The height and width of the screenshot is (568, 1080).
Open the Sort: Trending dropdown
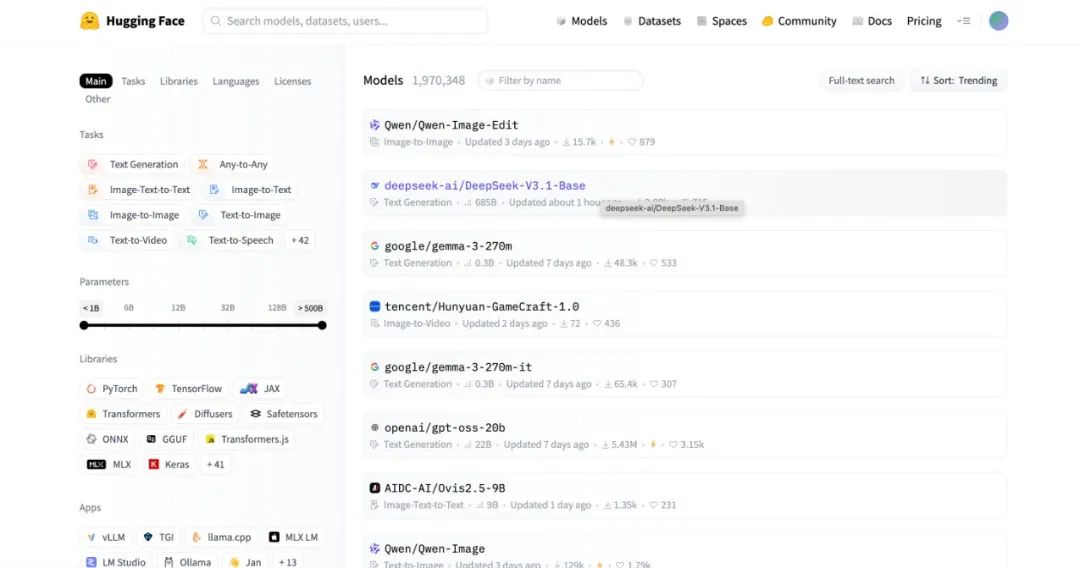[x=958, y=81]
